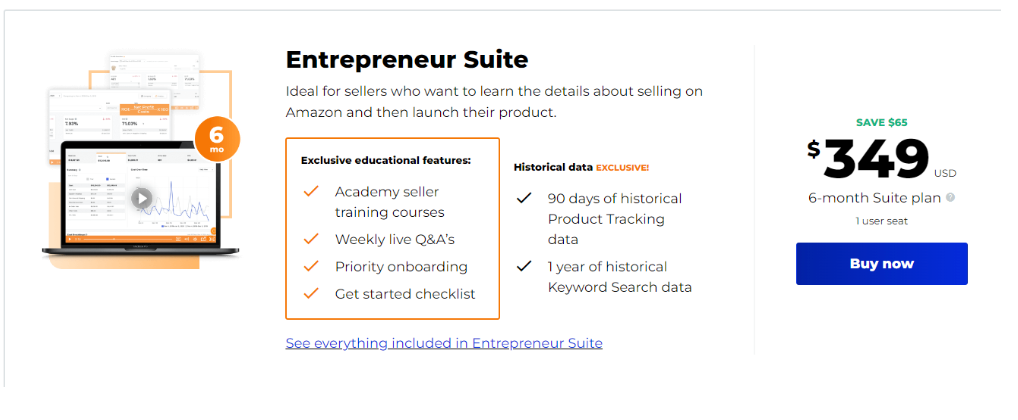Click the video progress bar on laptop screen
Viewport: 1018px width, 420px height.
(x=128, y=240)
